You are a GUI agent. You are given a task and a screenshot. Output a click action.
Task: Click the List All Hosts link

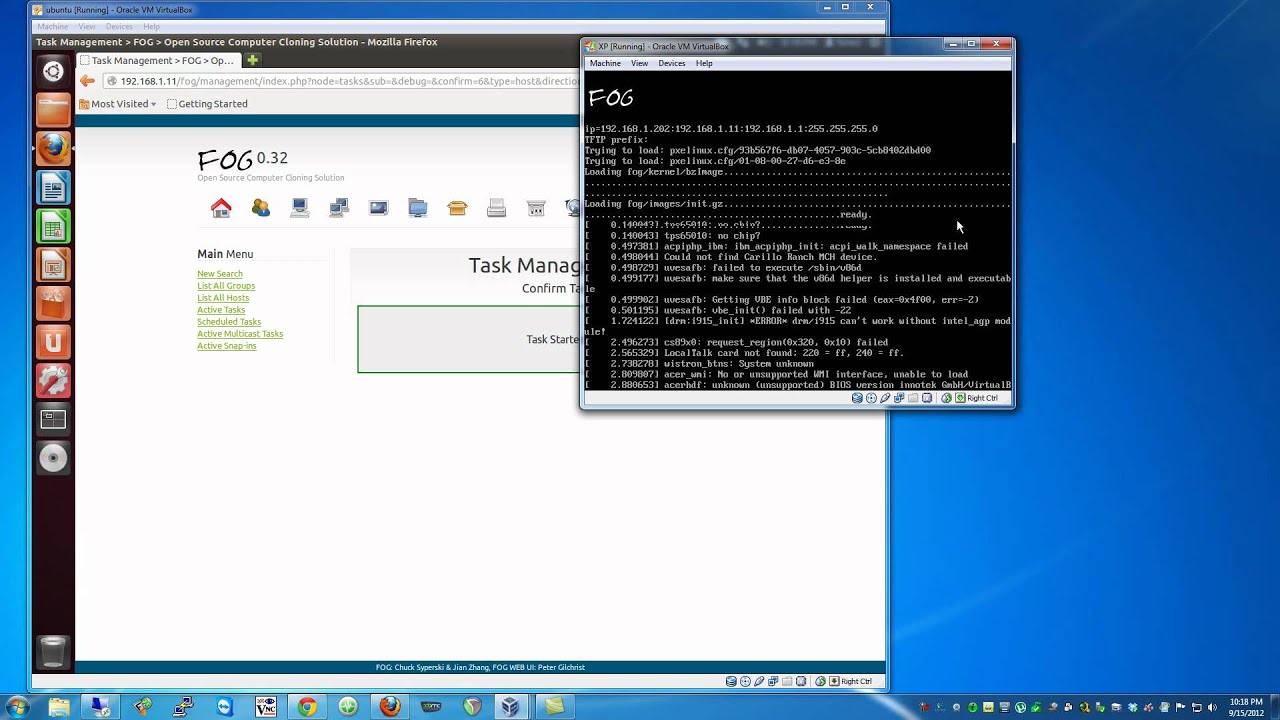click(223, 298)
